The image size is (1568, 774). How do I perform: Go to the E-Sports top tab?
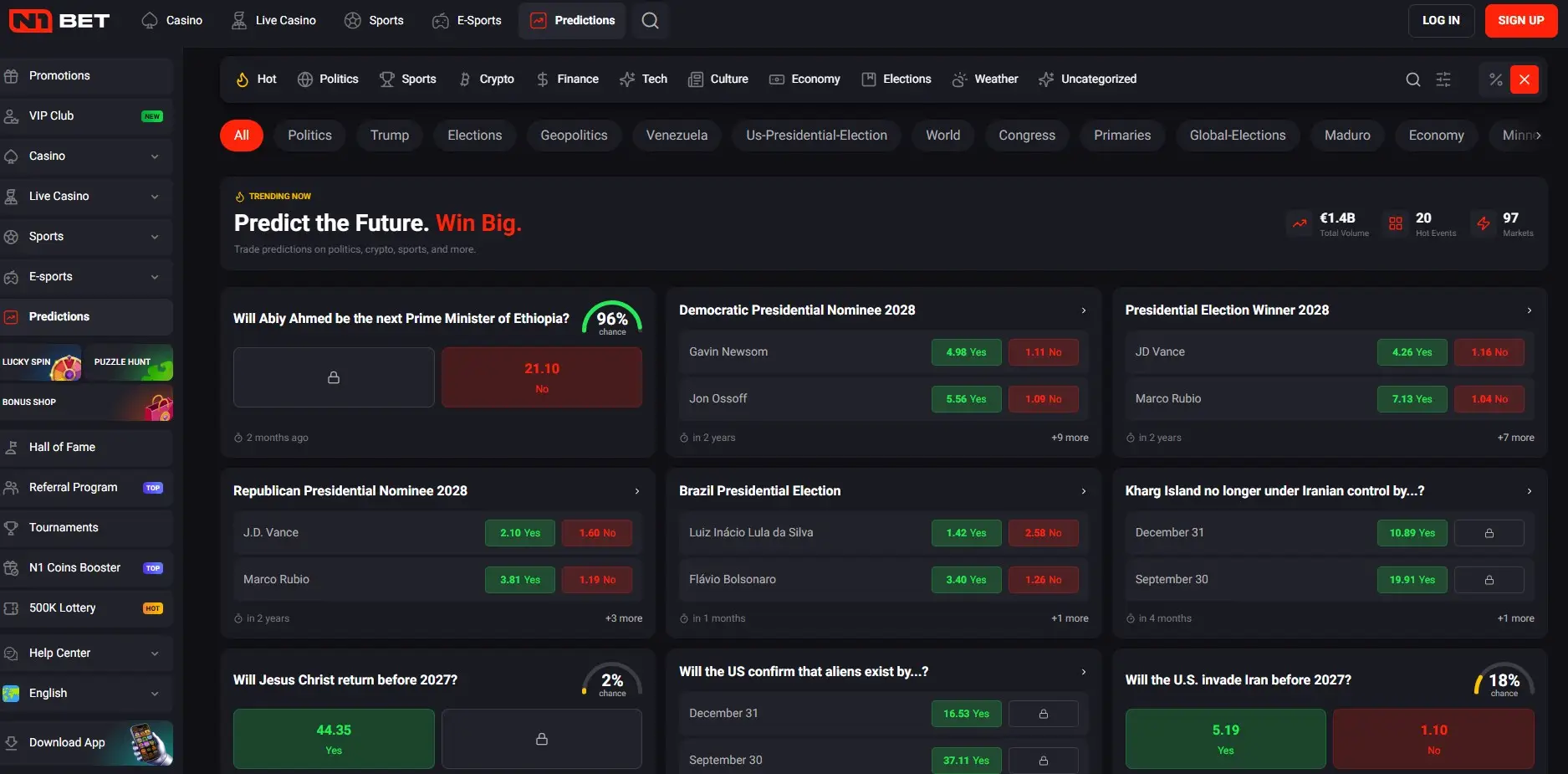(467, 20)
